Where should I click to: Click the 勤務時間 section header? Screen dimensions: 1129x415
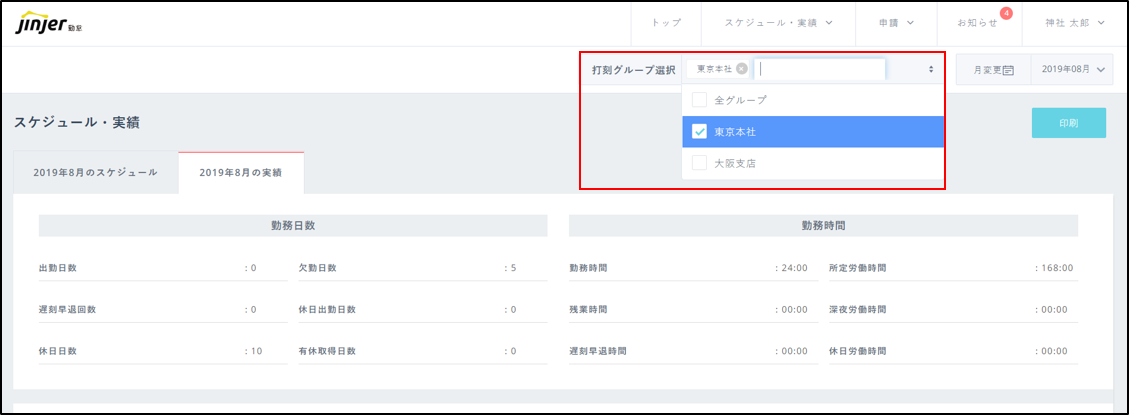(823, 226)
